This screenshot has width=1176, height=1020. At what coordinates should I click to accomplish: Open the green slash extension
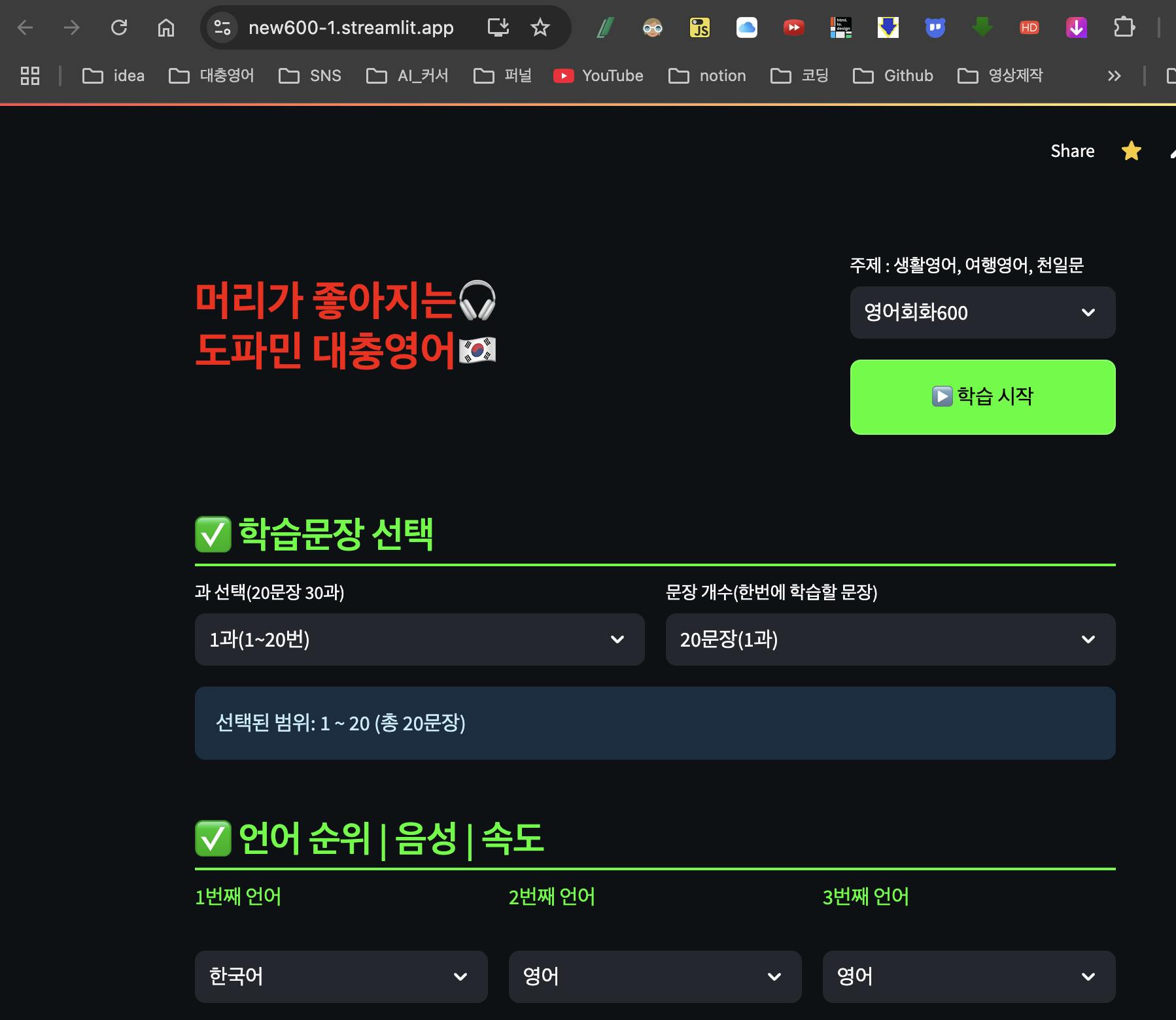tap(606, 27)
